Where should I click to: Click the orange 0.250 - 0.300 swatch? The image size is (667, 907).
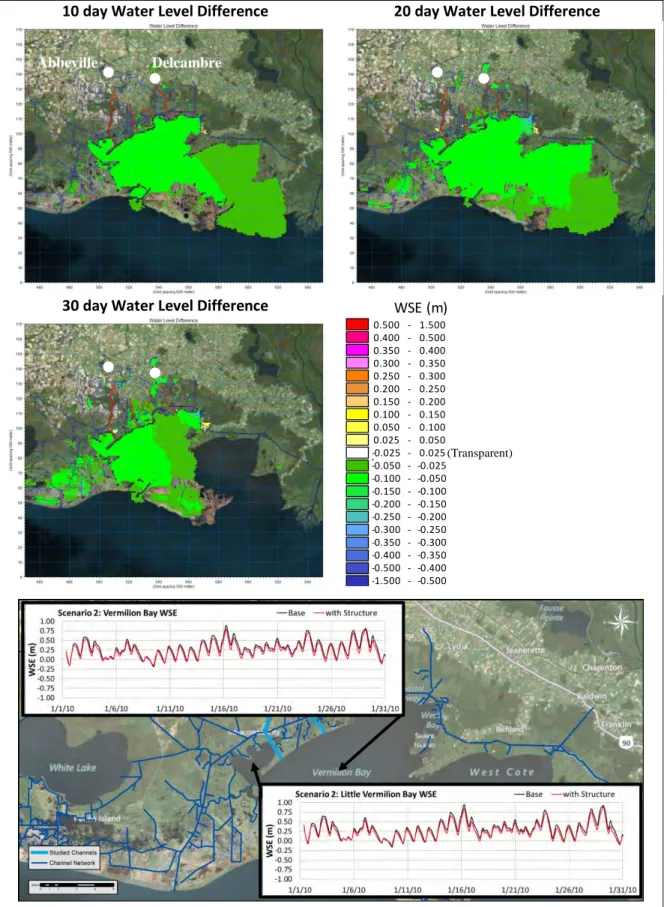tap(358, 376)
